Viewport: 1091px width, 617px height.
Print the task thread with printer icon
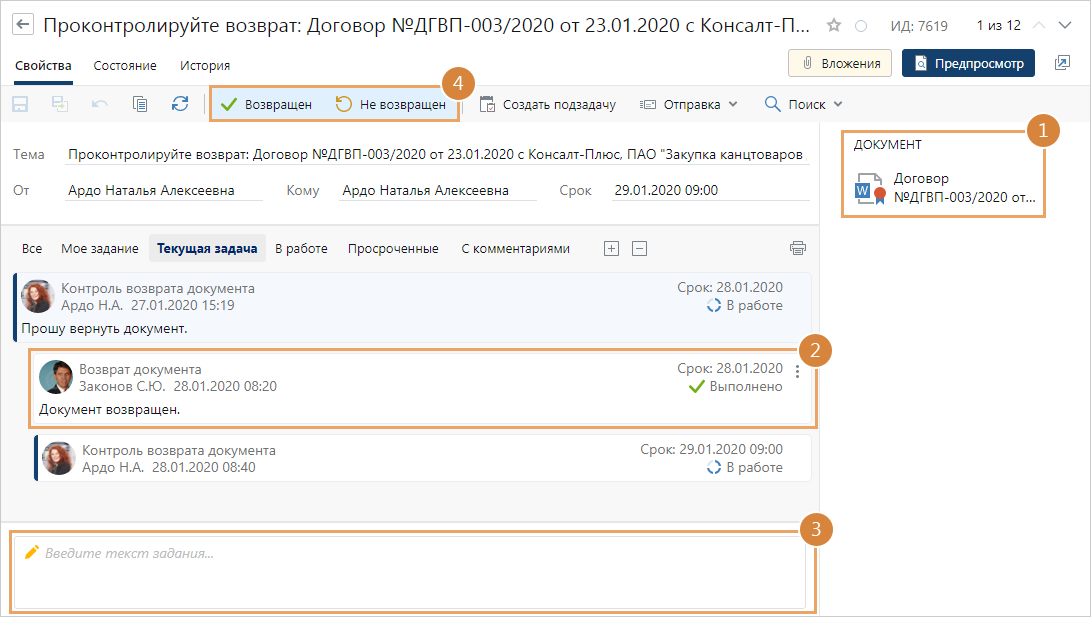point(797,248)
